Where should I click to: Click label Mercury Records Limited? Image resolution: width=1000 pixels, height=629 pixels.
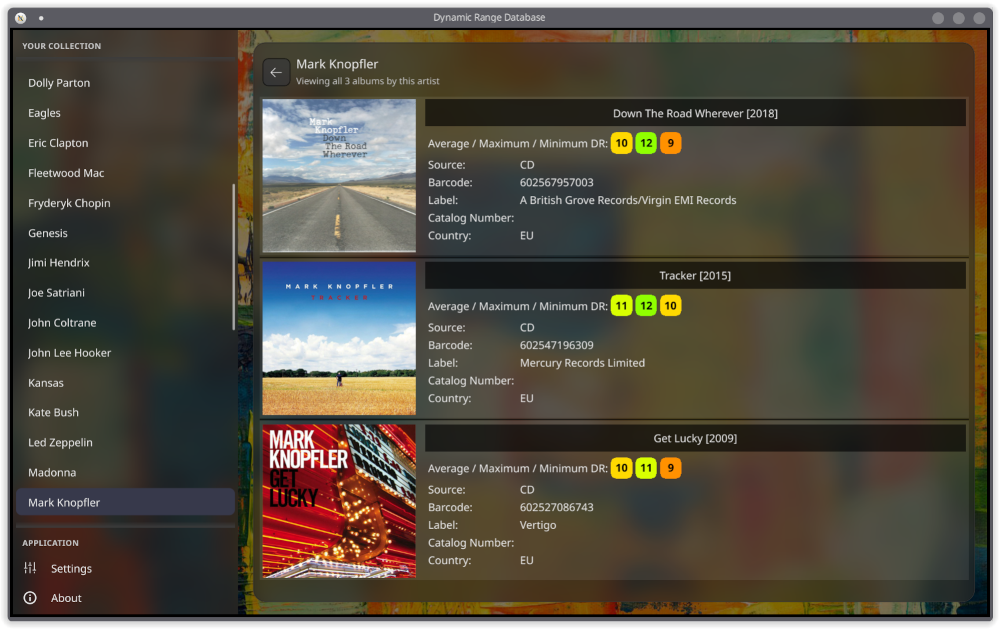tap(582, 363)
